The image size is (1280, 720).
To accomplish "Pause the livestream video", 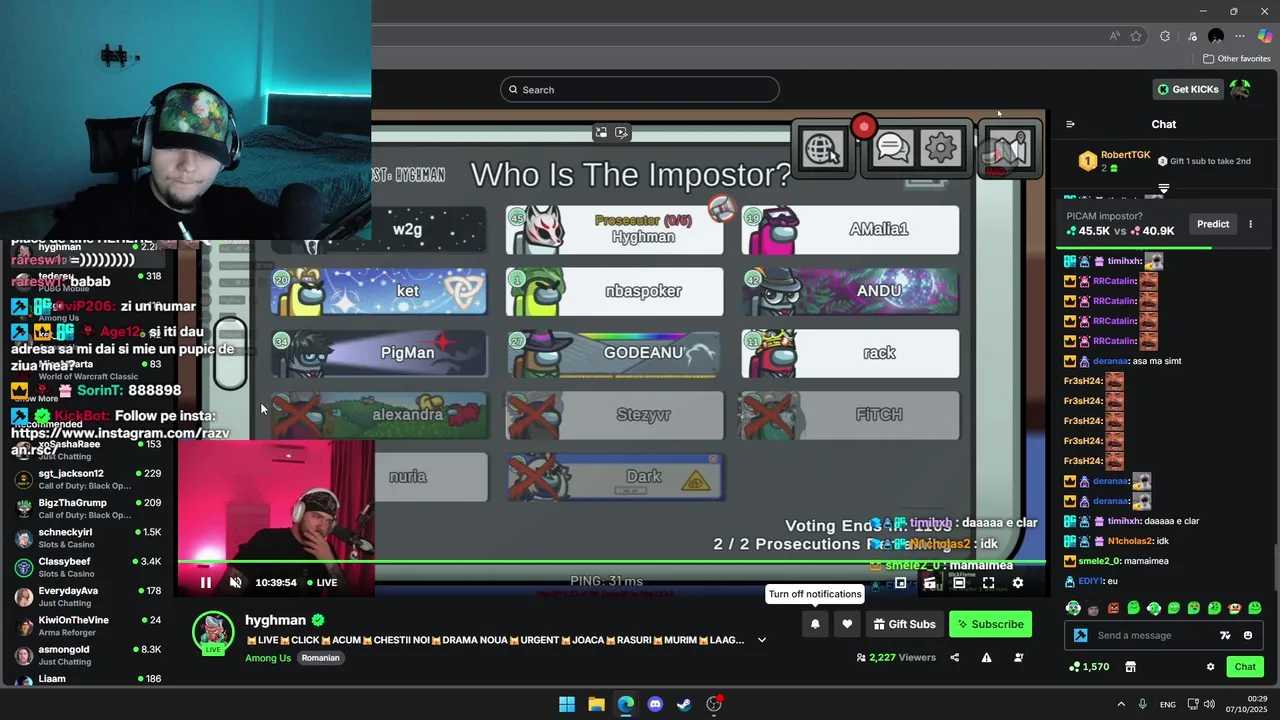I will [205, 583].
